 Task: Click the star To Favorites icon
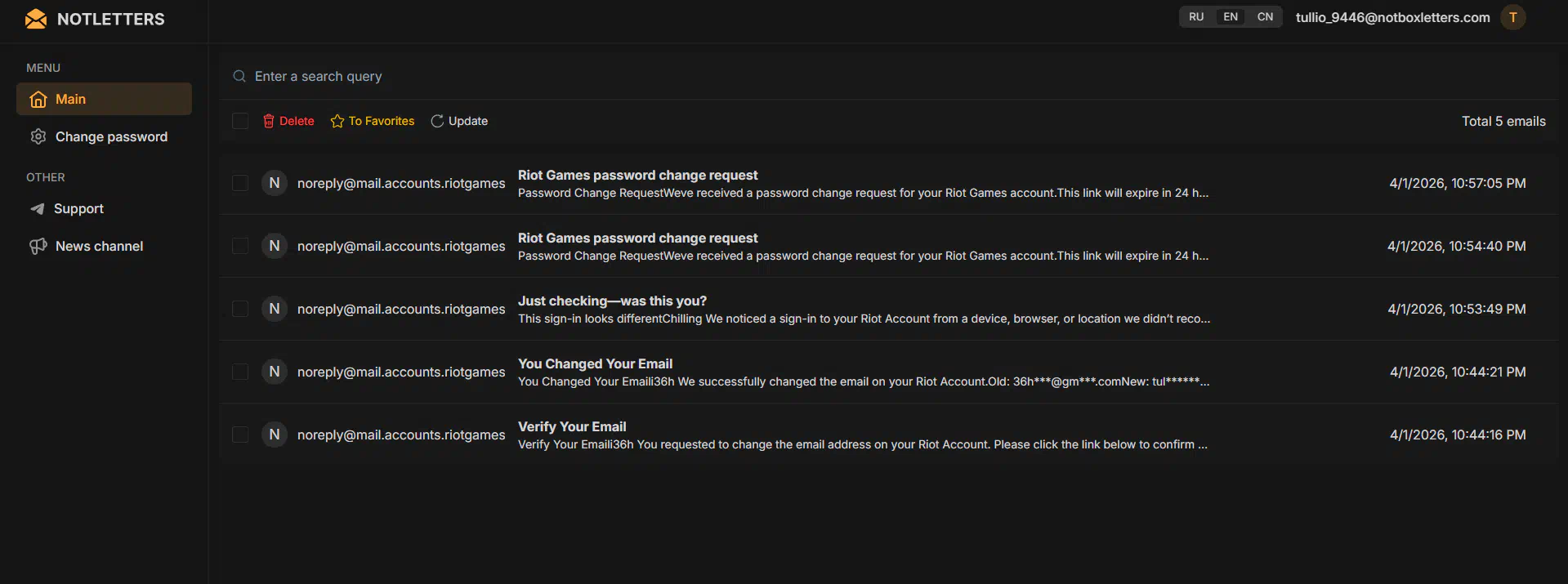point(337,121)
